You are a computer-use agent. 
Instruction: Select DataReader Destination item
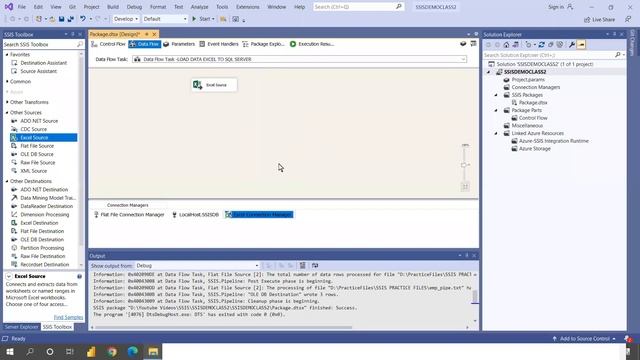47,206
